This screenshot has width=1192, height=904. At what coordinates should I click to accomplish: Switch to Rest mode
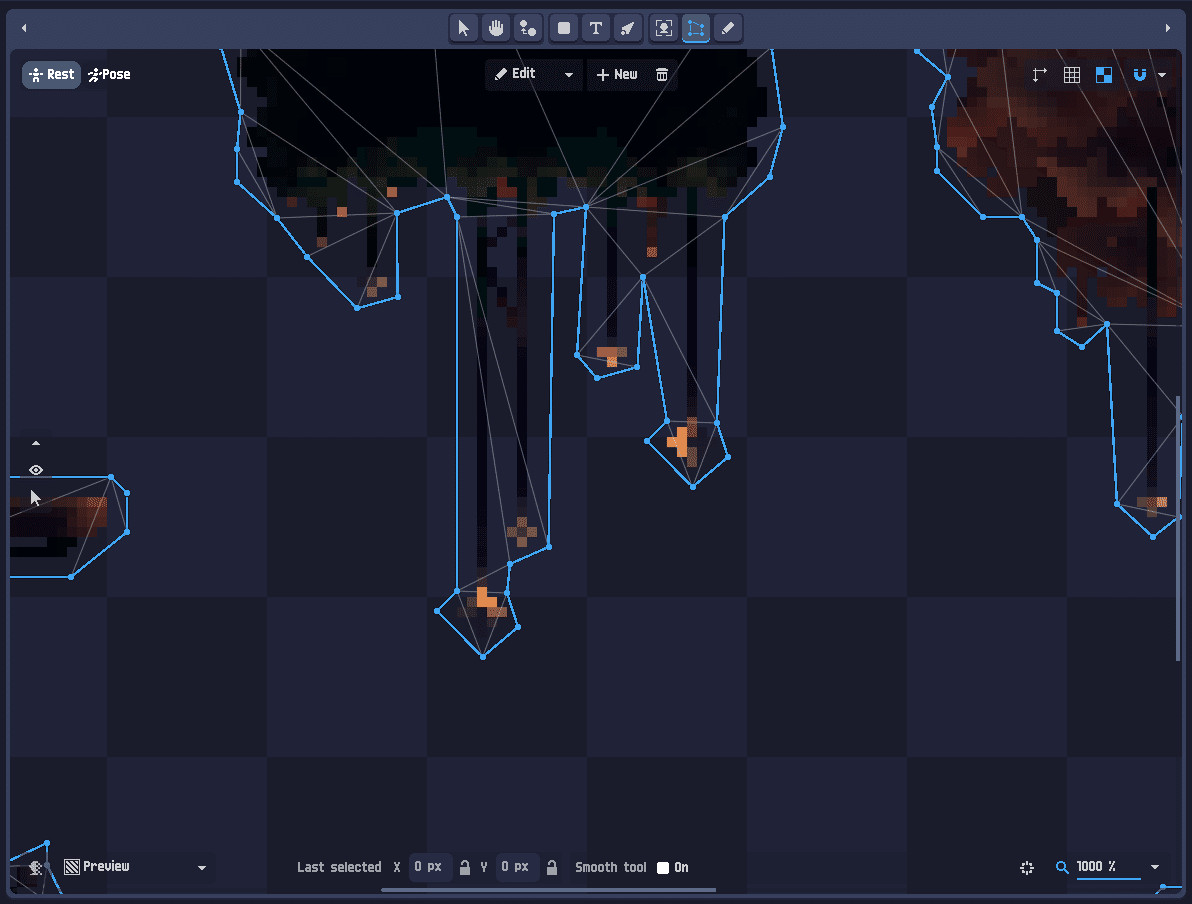pos(52,75)
